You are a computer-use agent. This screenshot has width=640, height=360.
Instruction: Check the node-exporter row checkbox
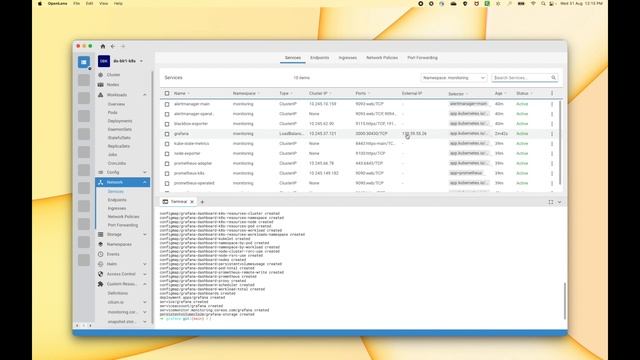tap(167, 153)
